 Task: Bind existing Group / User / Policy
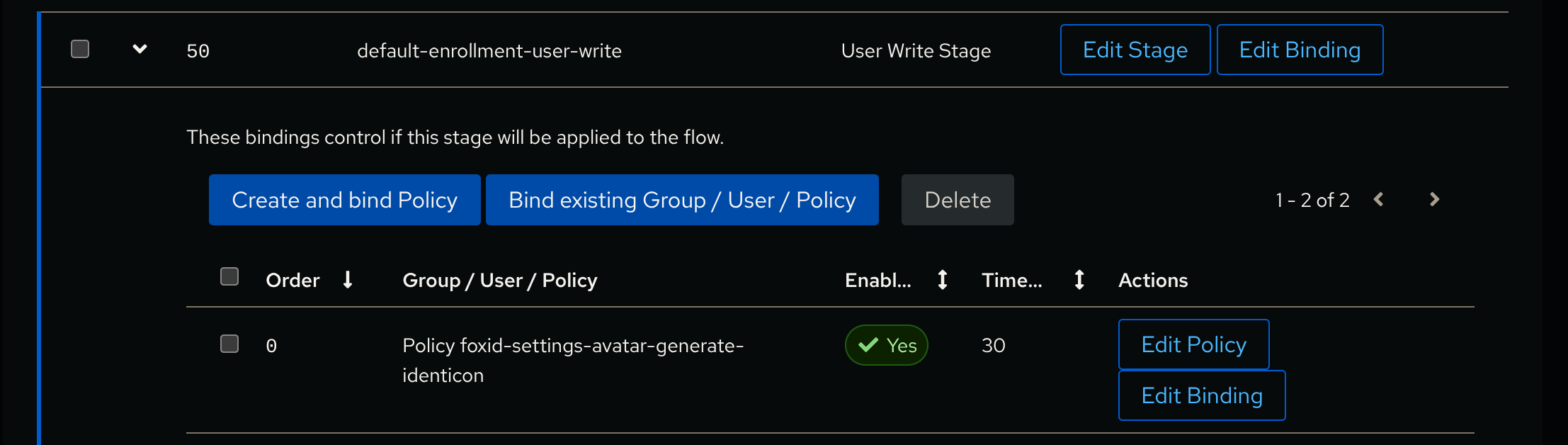tap(682, 200)
